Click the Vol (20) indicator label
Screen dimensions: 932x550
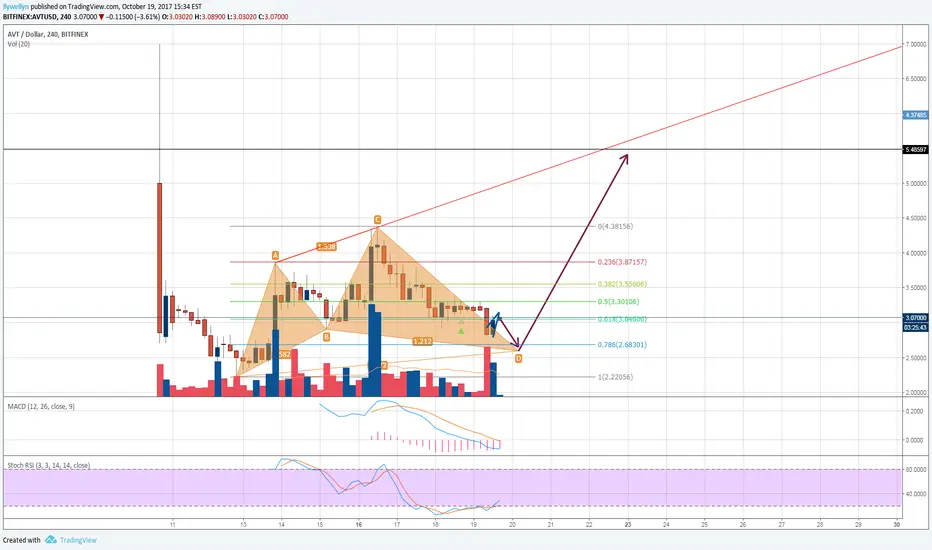[19, 44]
